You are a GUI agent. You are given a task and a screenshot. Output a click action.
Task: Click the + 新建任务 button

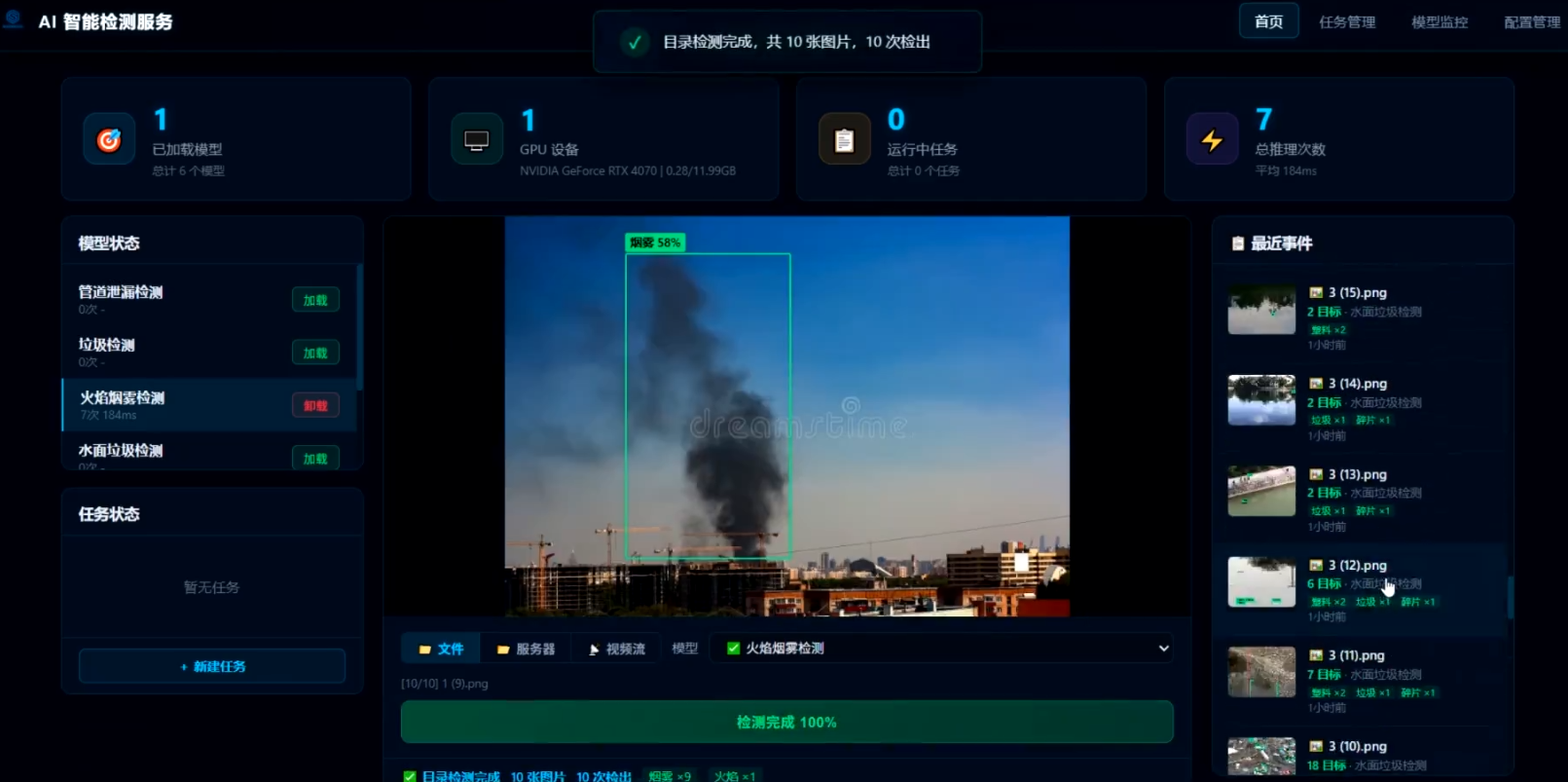coord(212,666)
